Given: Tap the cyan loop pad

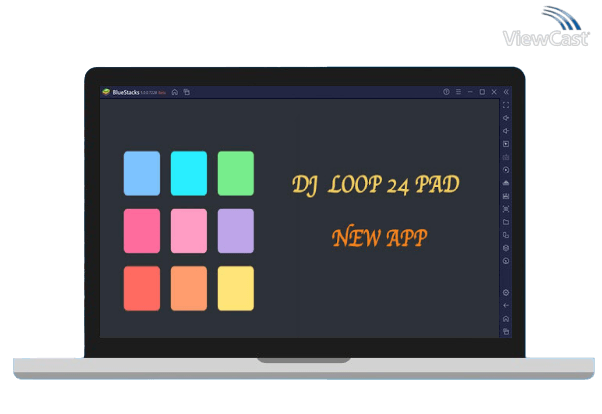Looking at the screenshot, I should pyautogui.click(x=189, y=173).
